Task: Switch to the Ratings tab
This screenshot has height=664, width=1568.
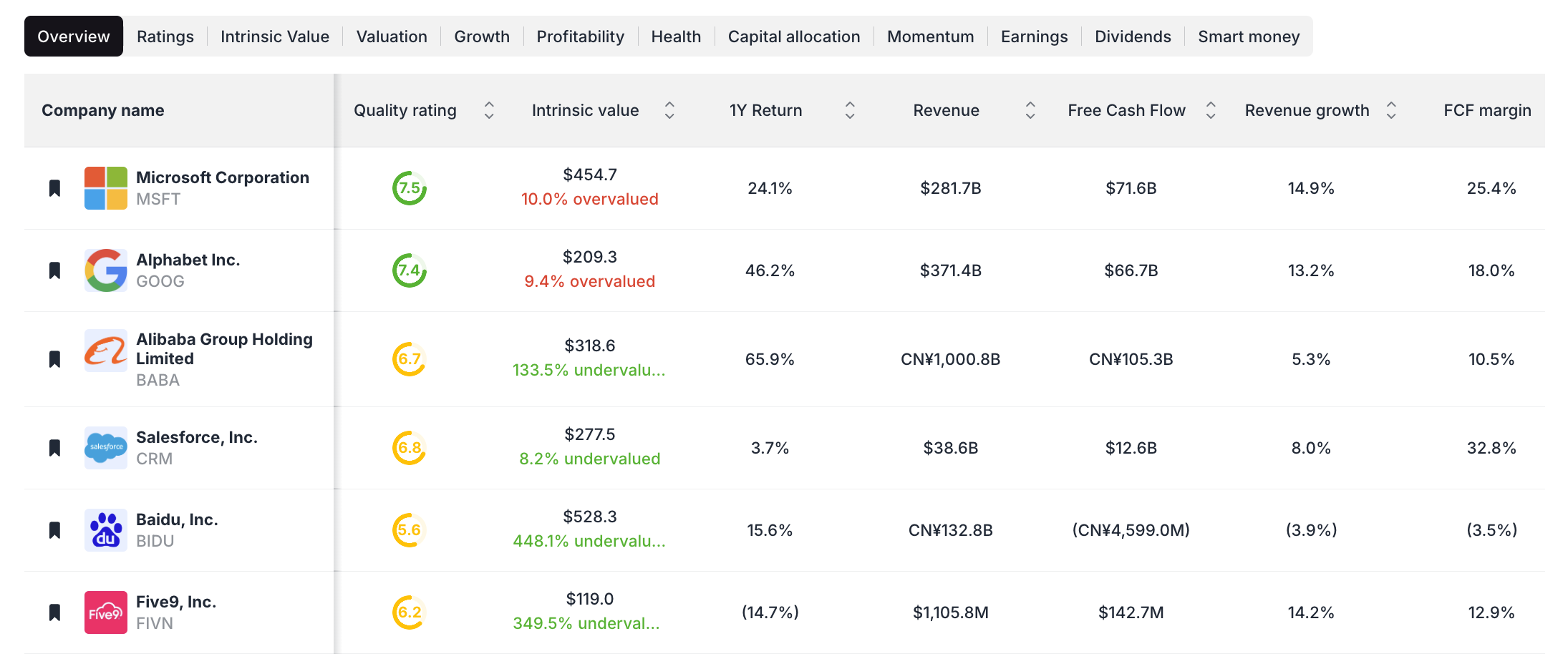Action: (165, 36)
